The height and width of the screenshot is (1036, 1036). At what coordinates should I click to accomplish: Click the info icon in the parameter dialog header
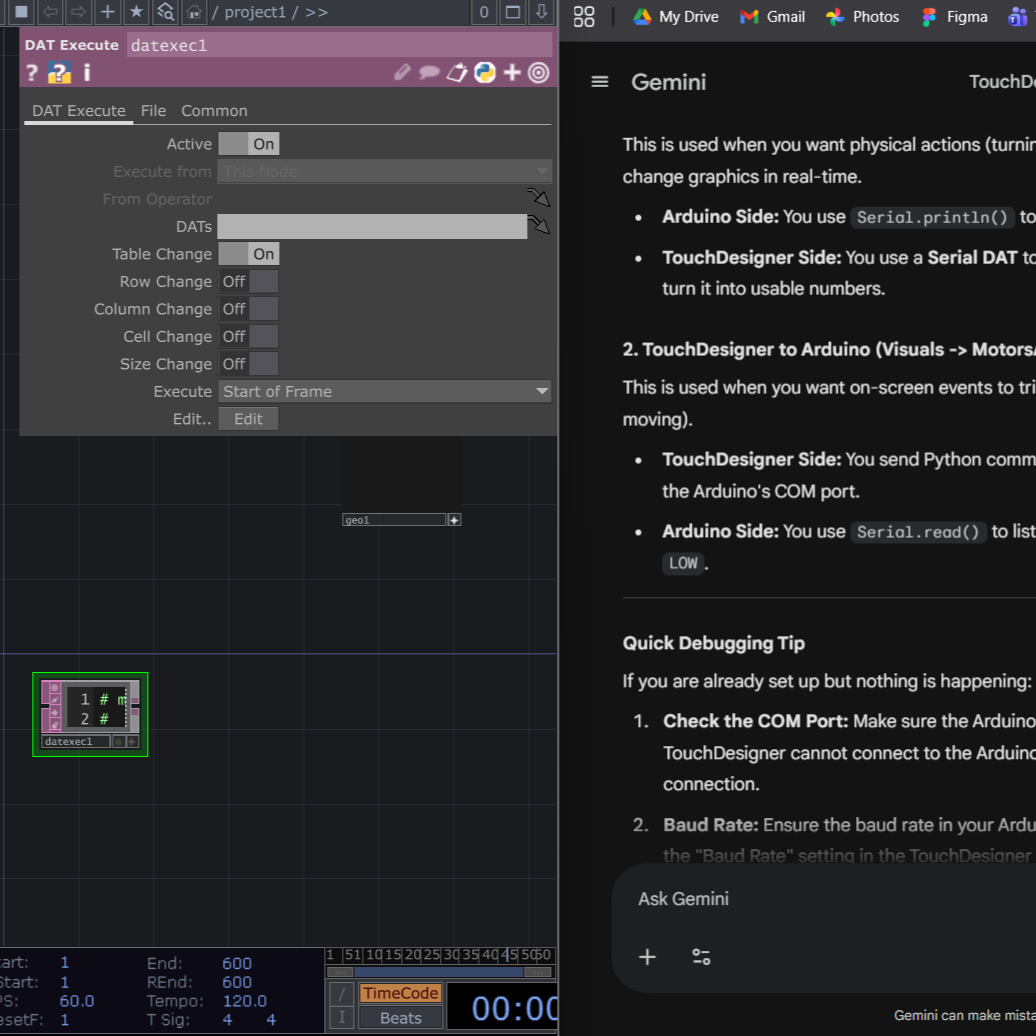tap(86, 72)
